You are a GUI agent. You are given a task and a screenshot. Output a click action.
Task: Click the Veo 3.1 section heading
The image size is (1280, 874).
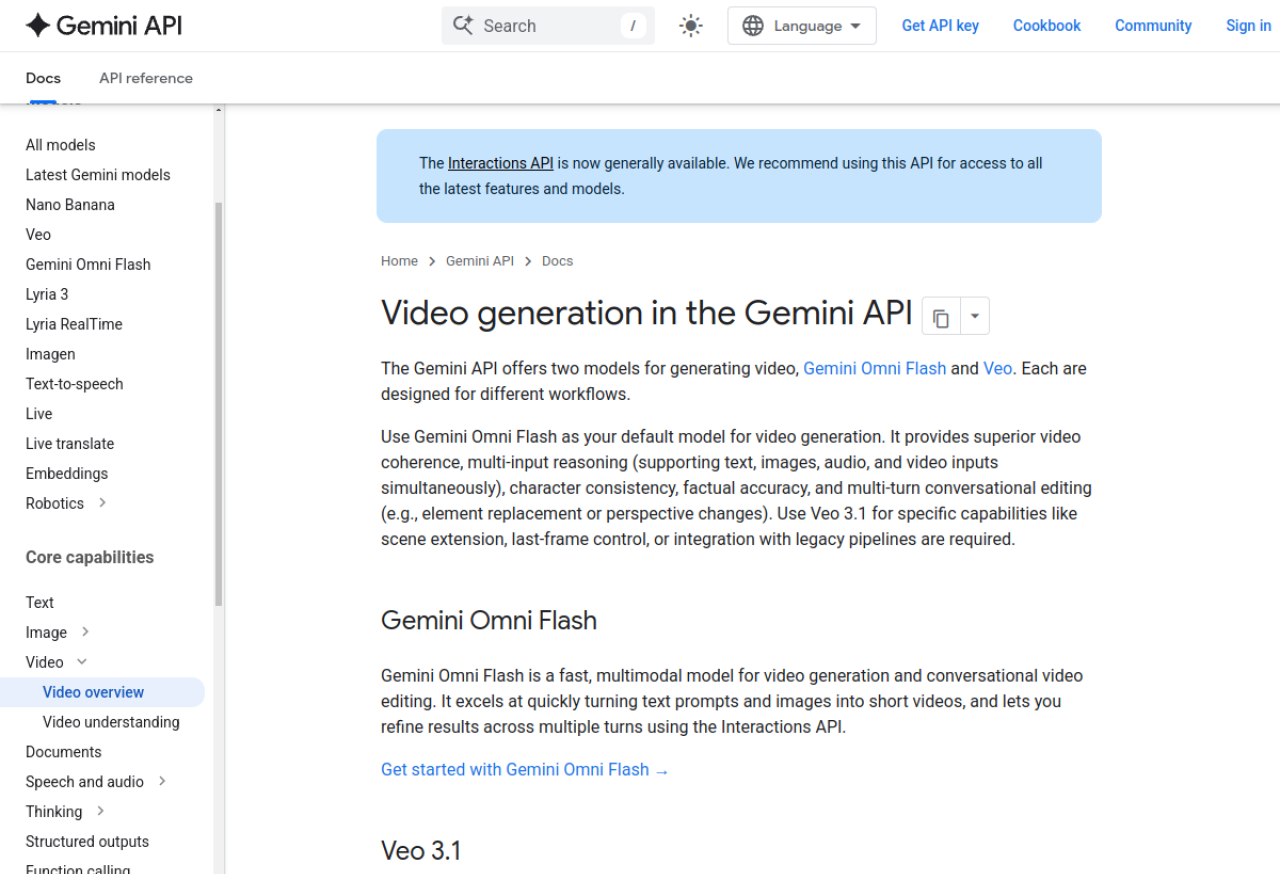pos(421,851)
